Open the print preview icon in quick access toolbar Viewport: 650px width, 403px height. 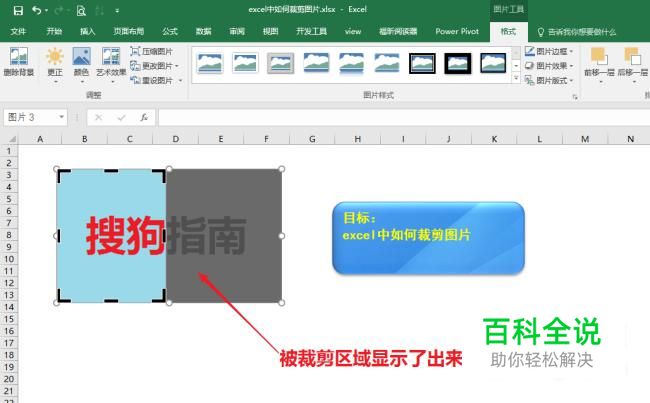click(81, 10)
